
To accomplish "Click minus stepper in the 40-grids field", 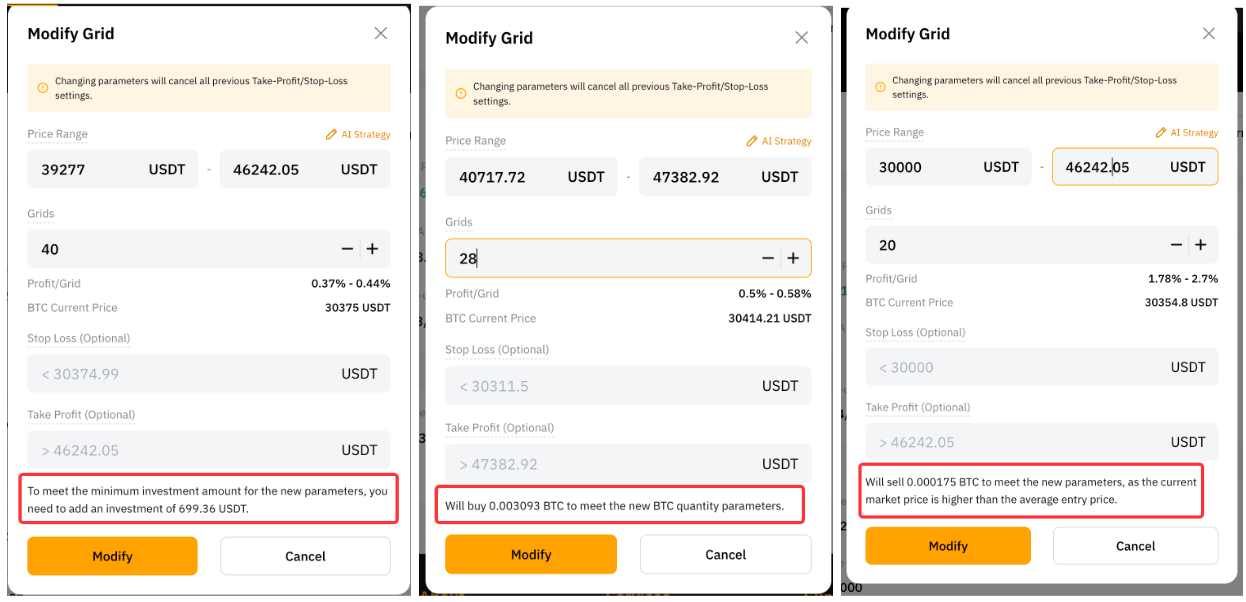I will click(347, 249).
